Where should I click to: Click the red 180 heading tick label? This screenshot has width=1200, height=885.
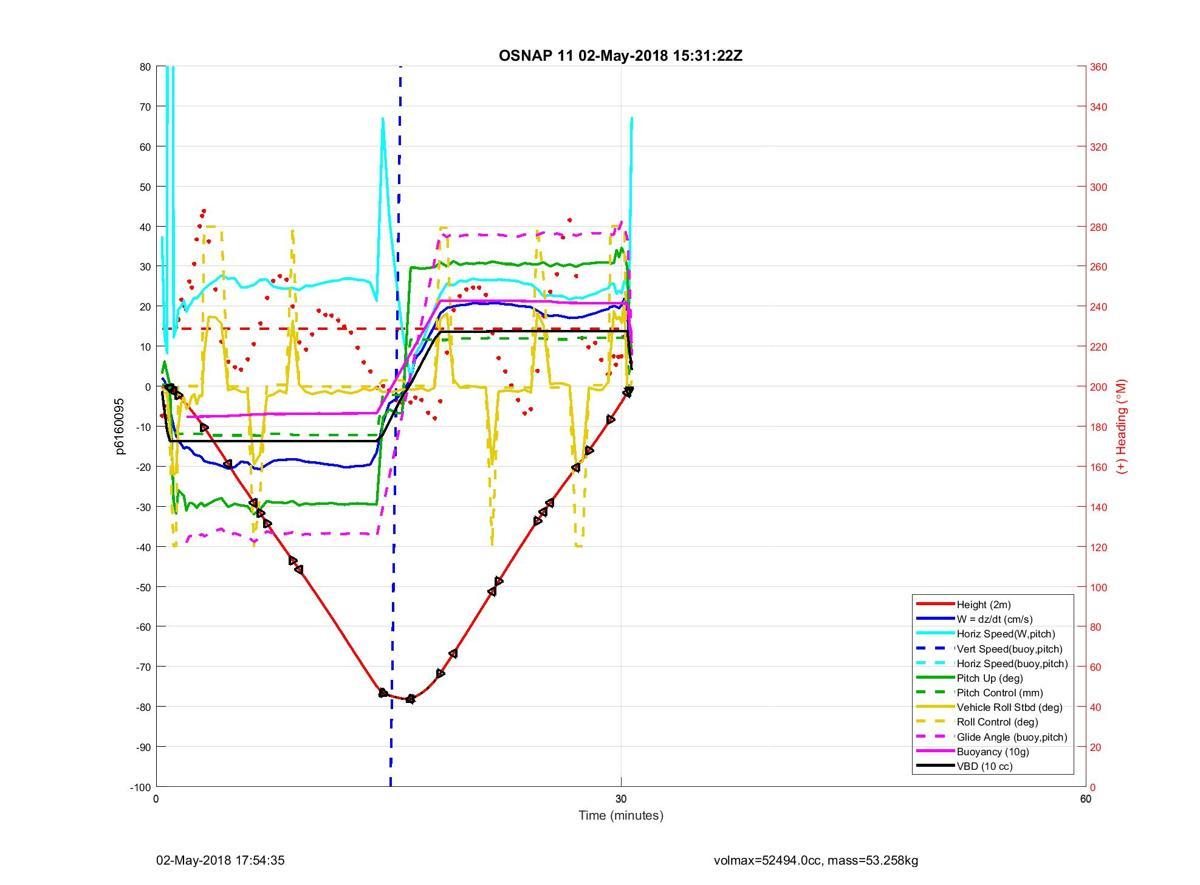tap(1098, 427)
